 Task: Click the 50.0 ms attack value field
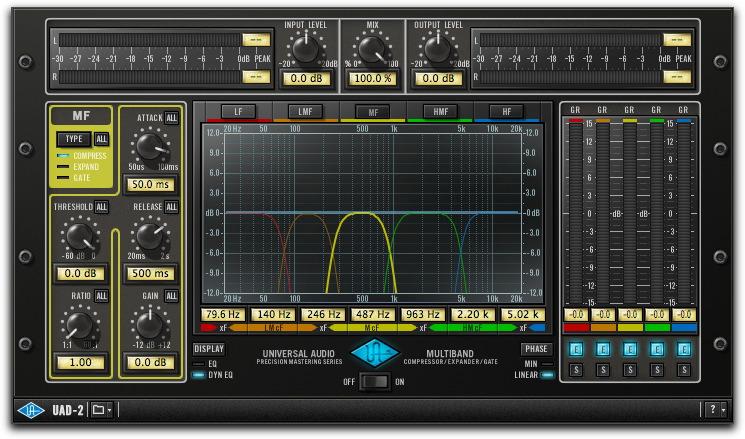150,184
